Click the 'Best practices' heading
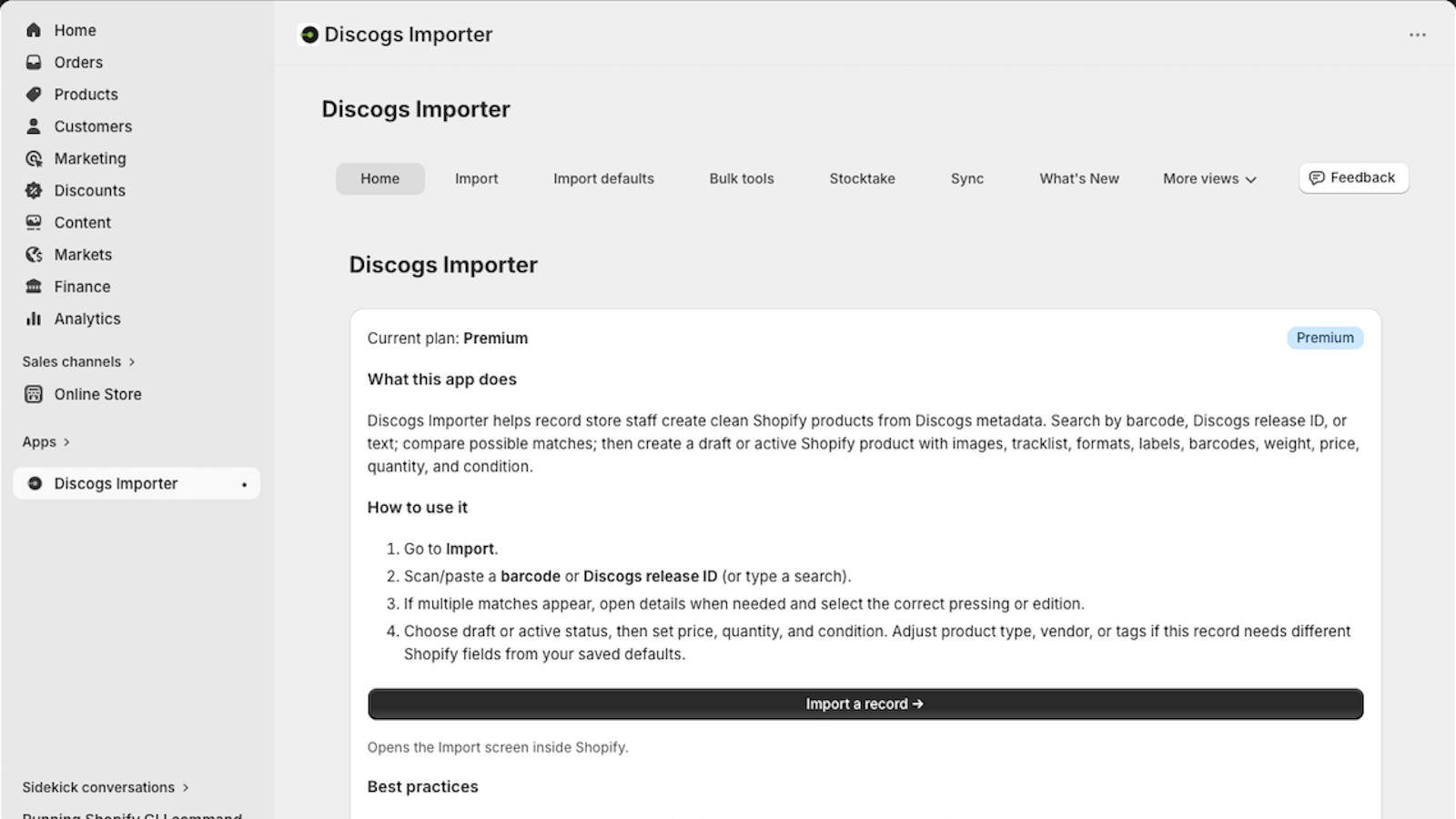 point(423,787)
